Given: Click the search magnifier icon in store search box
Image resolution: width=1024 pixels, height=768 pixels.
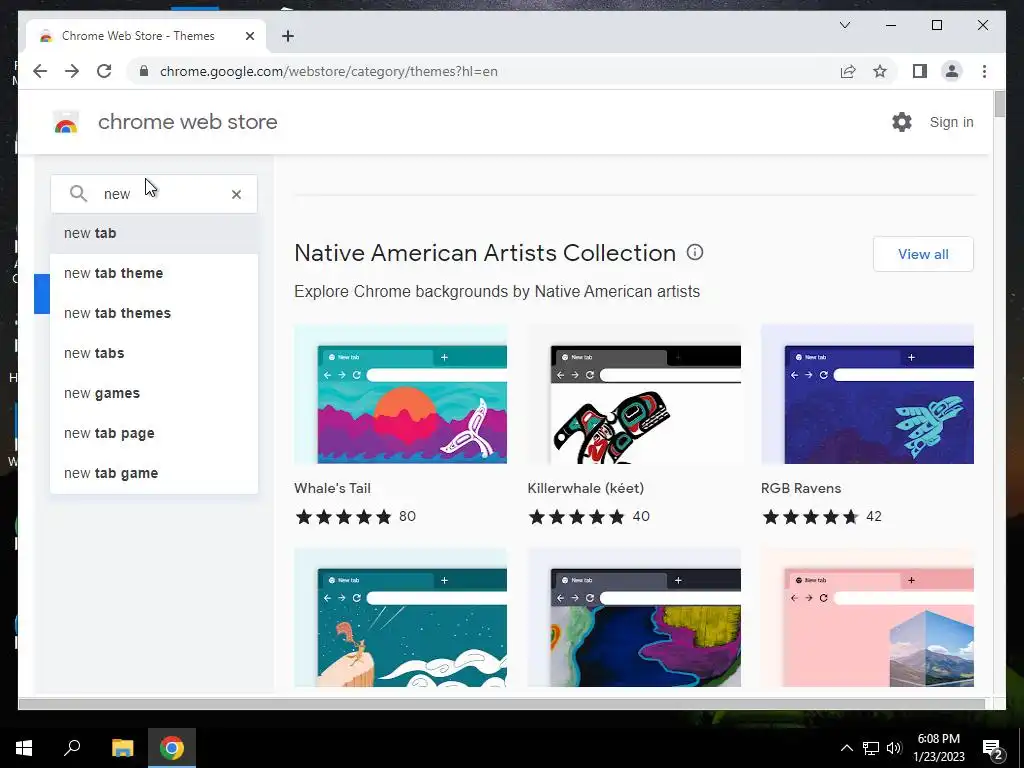Looking at the screenshot, I should click(x=78, y=194).
